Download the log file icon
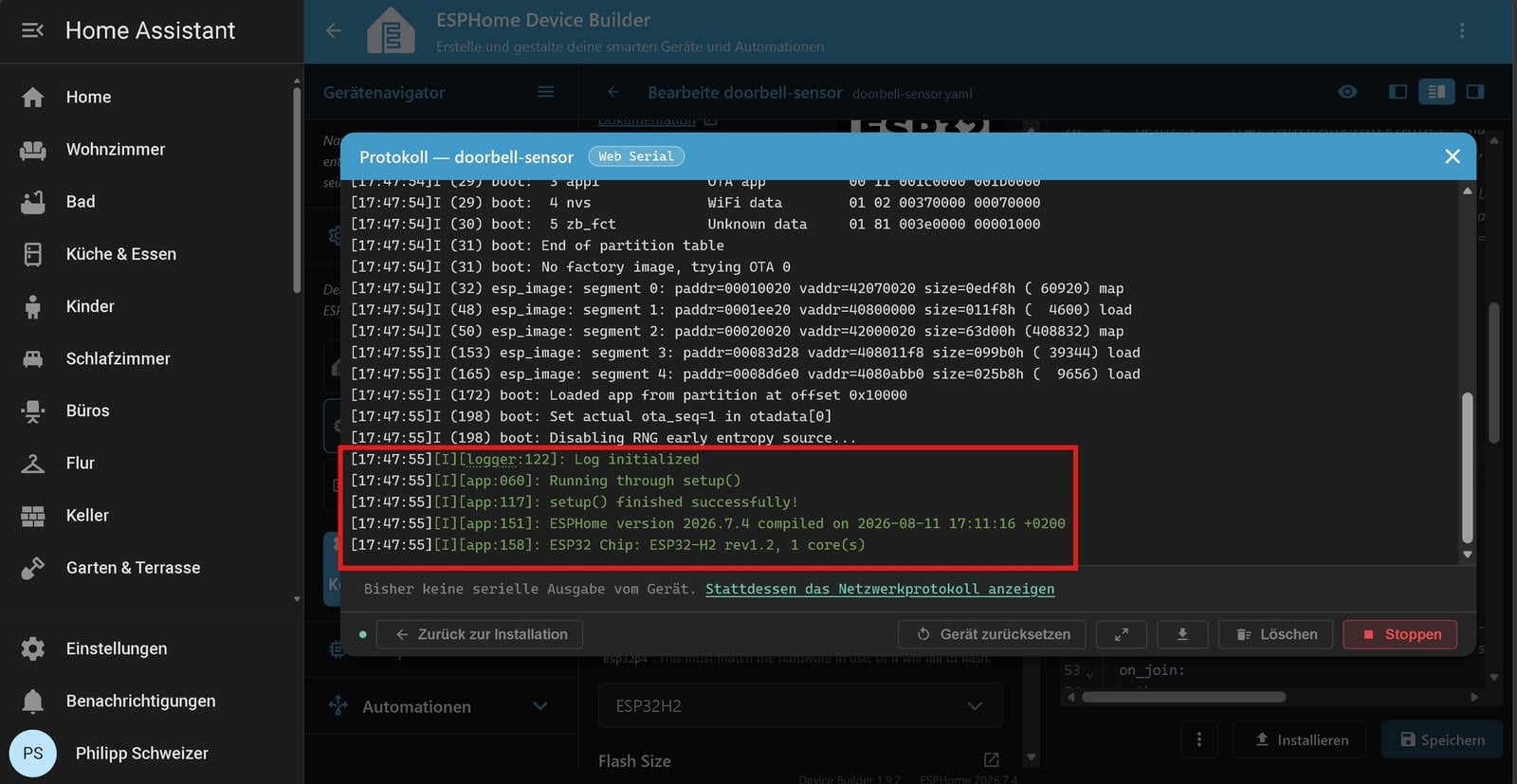 (1182, 634)
